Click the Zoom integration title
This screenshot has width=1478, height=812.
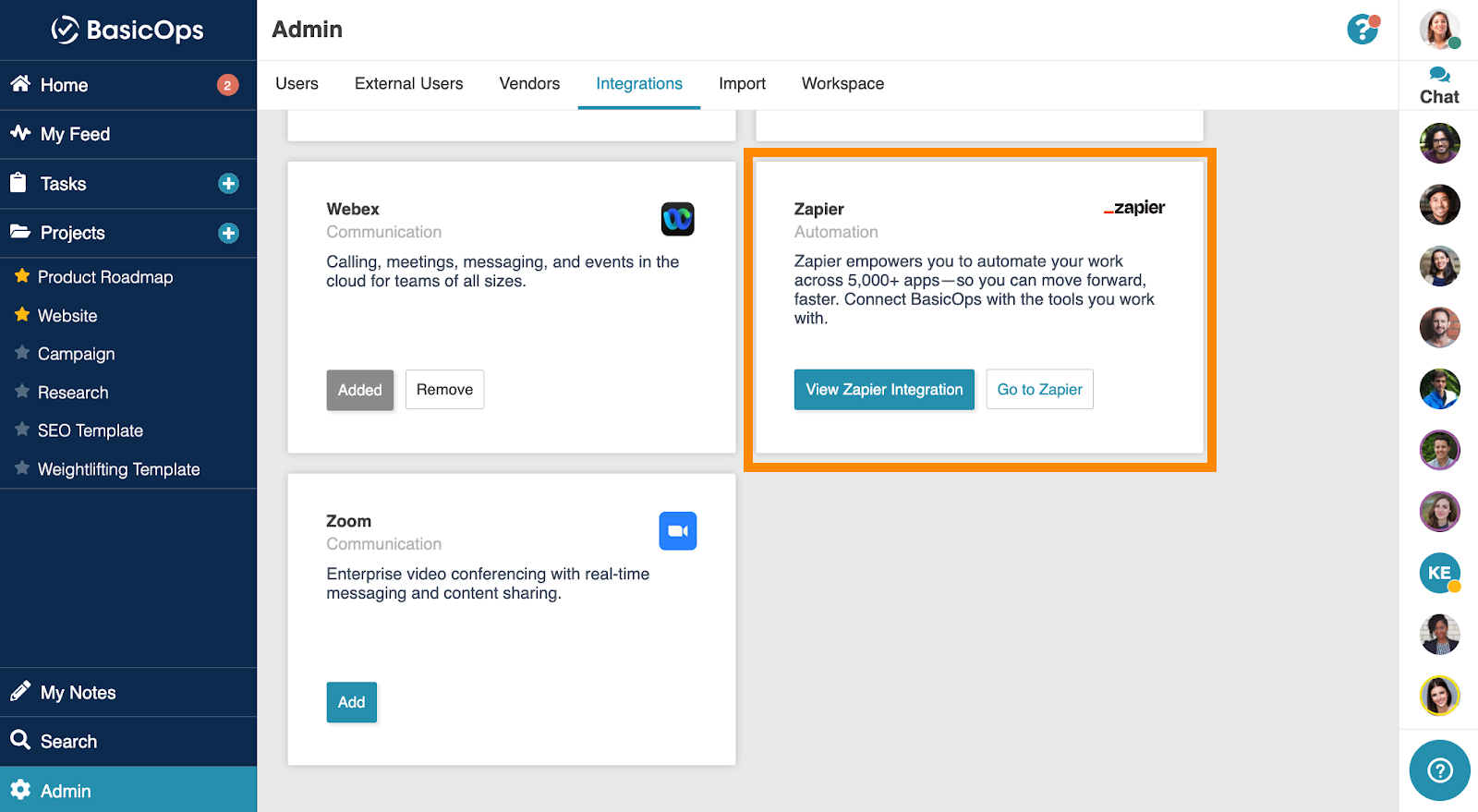[x=348, y=522]
